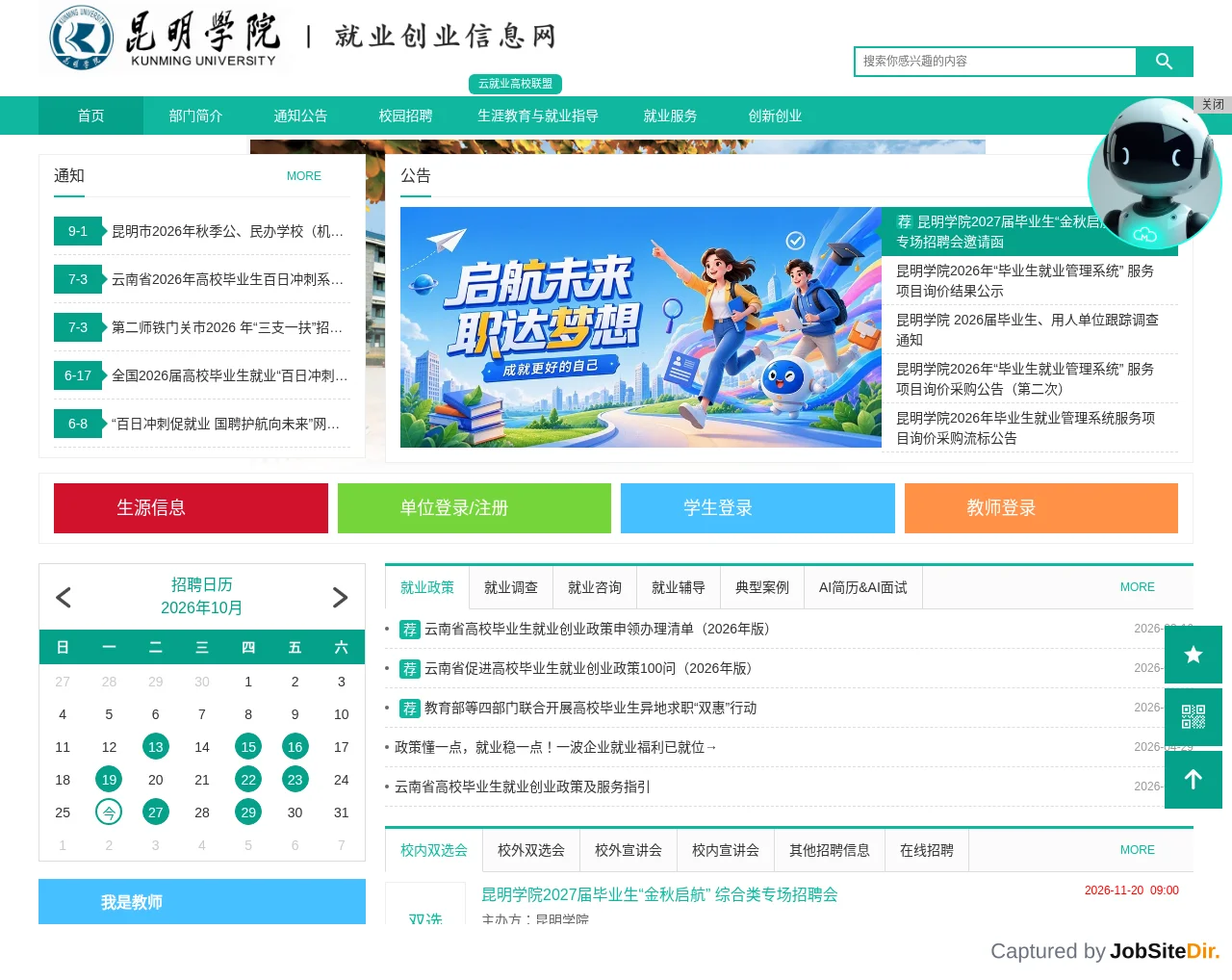
Task: Select October 13 on recruitment calendar
Action: [x=156, y=747]
